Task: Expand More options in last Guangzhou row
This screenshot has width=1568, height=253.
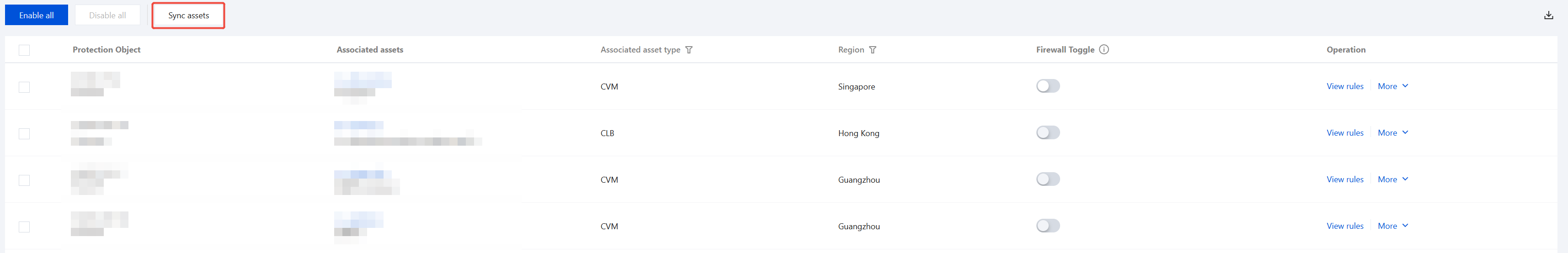Action: [x=1392, y=226]
